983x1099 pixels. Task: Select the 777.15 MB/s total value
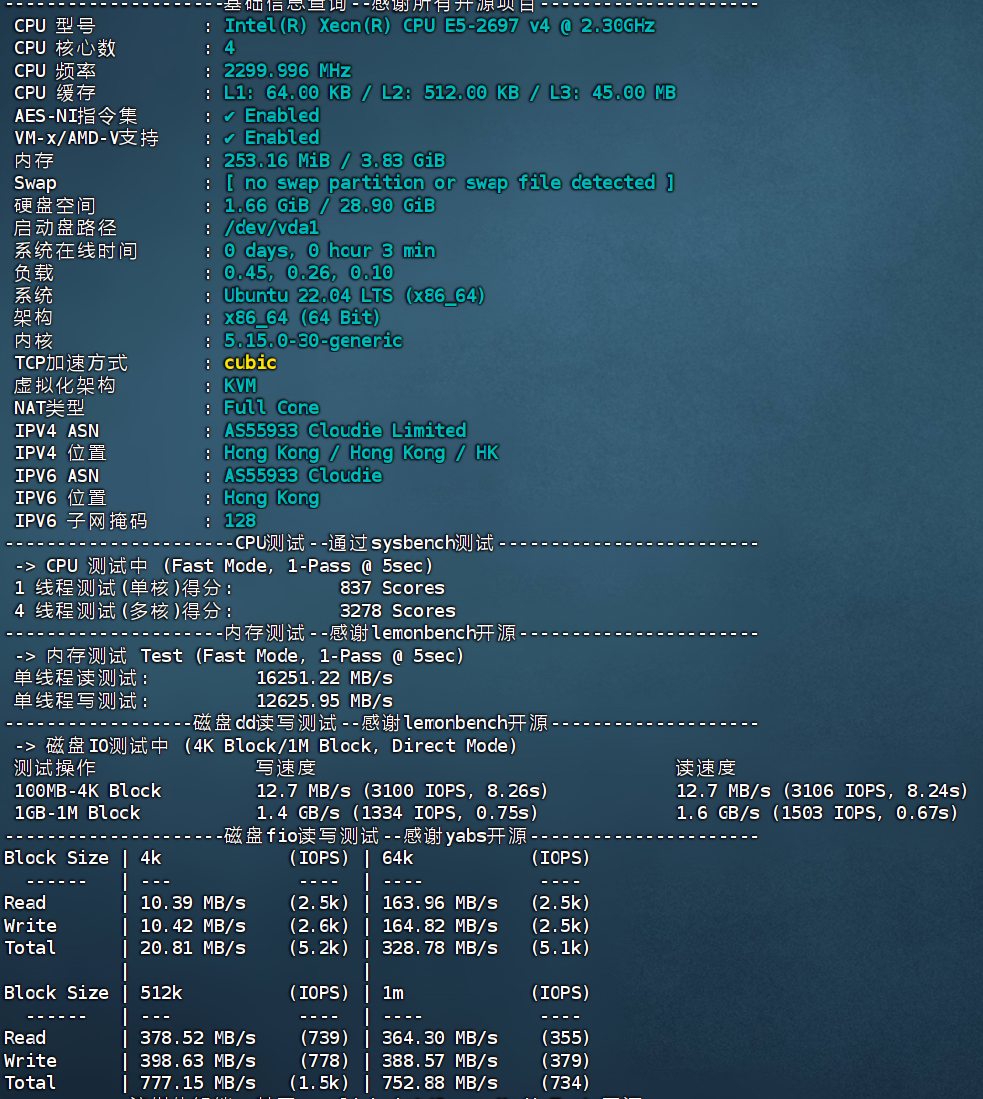(197, 1083)
